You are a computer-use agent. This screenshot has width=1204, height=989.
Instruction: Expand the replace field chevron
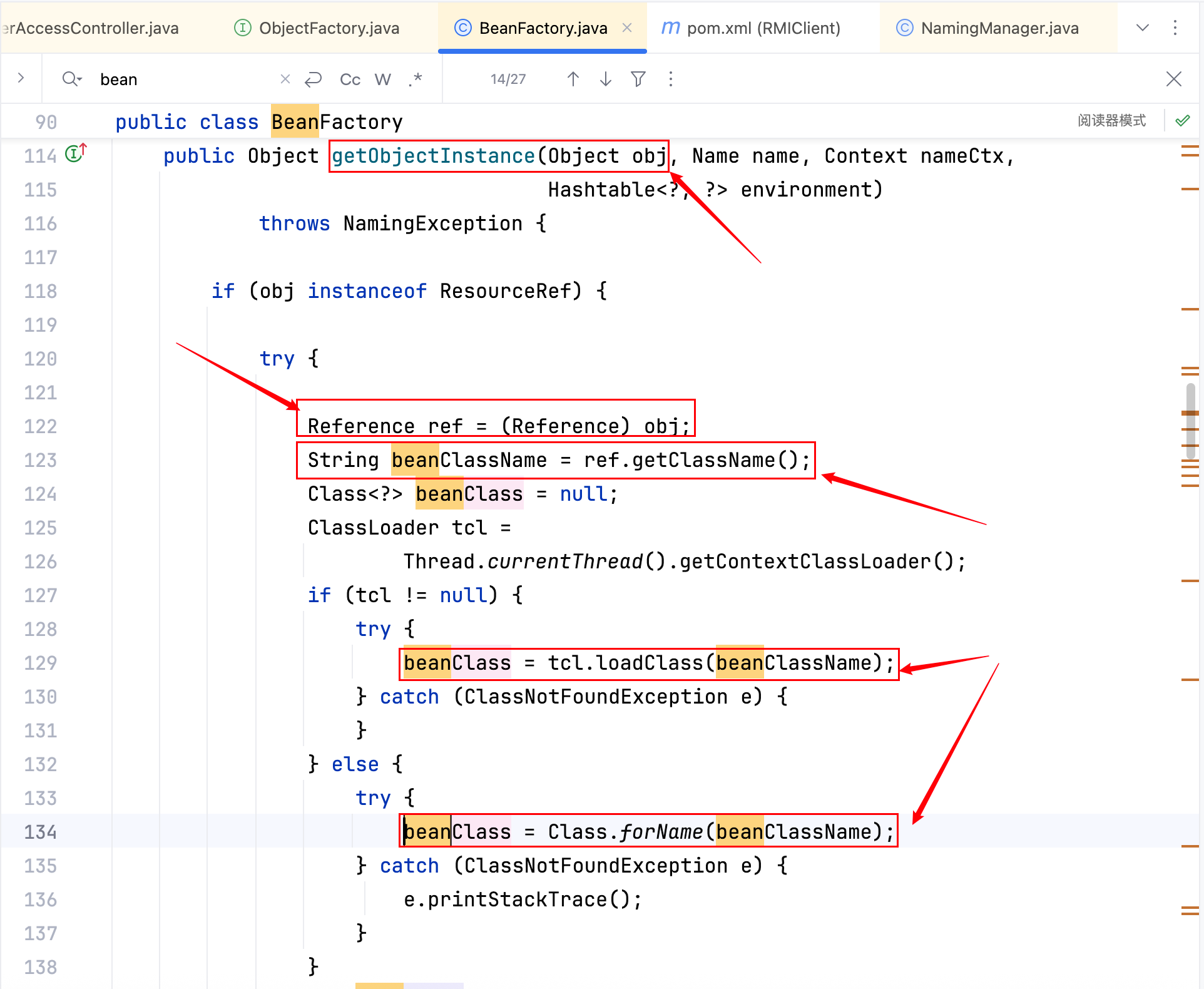pyautogui.click(x=21, y=78)
